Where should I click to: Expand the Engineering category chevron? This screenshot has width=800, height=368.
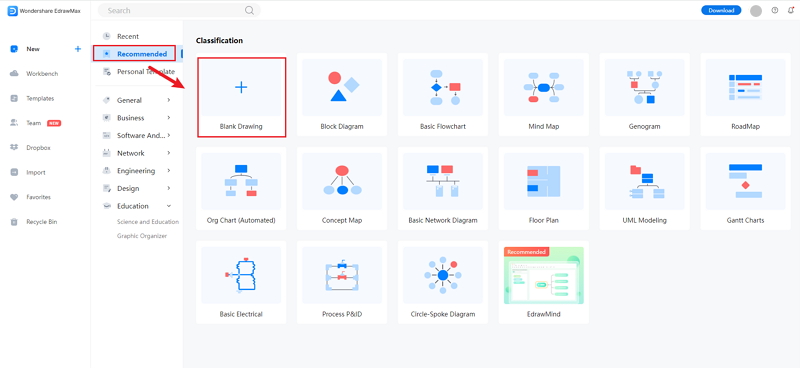[x=169, y=170]
